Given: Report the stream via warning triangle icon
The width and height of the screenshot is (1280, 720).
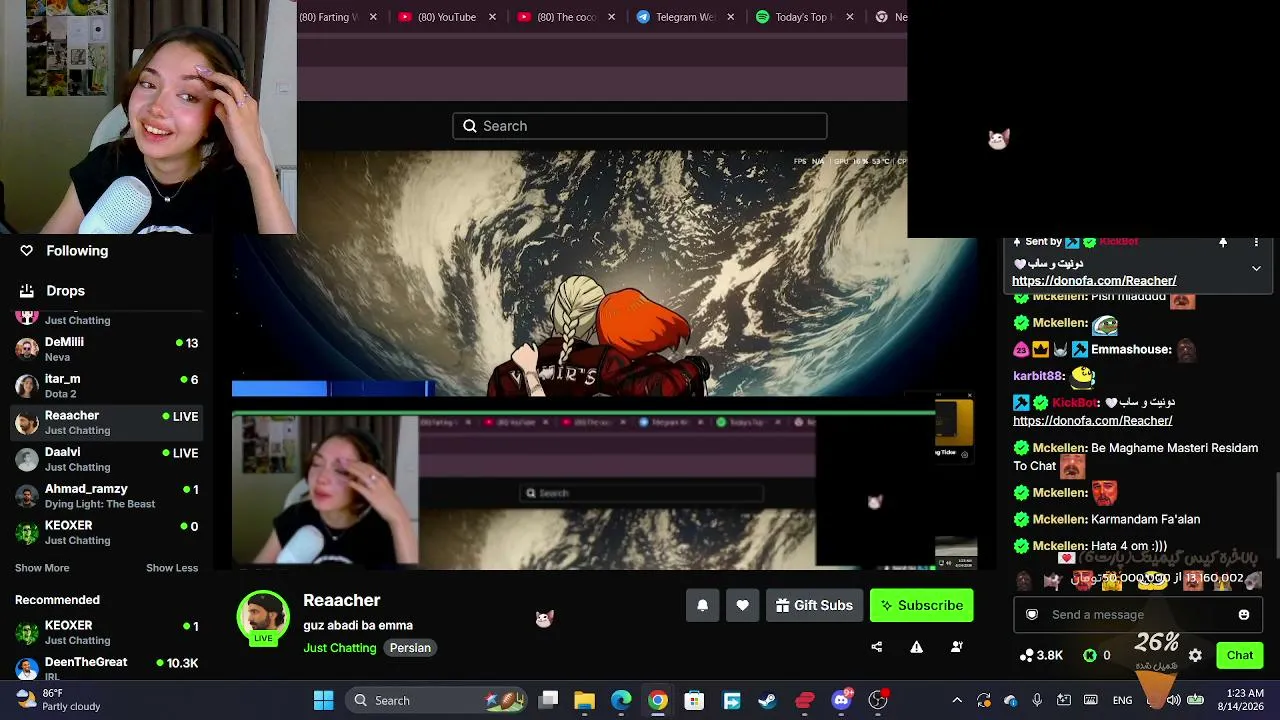Looking at the screenshot, I should click(916, 647).
